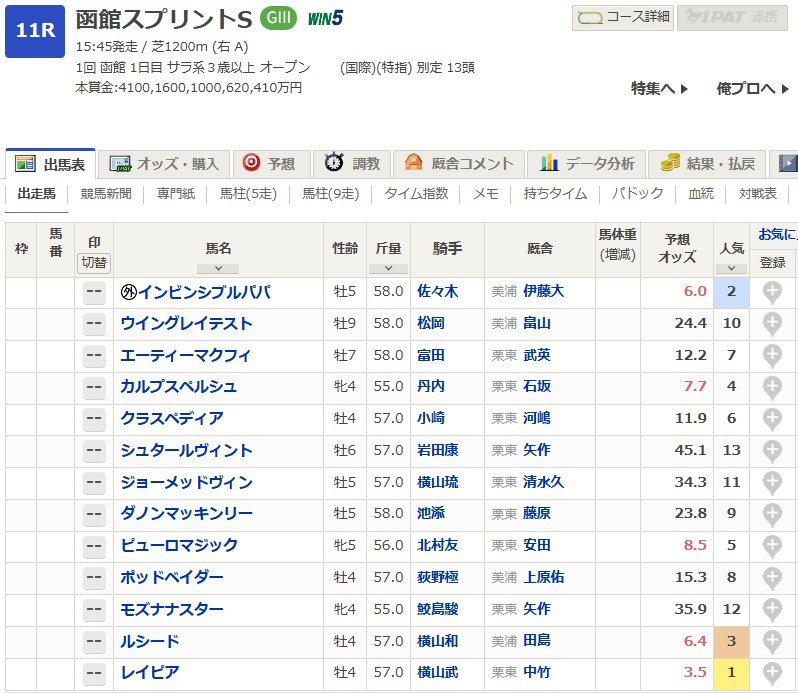Click the orange popularity 3 cell
This screenshot has height=693, width=798.
(x=731, y=642)
